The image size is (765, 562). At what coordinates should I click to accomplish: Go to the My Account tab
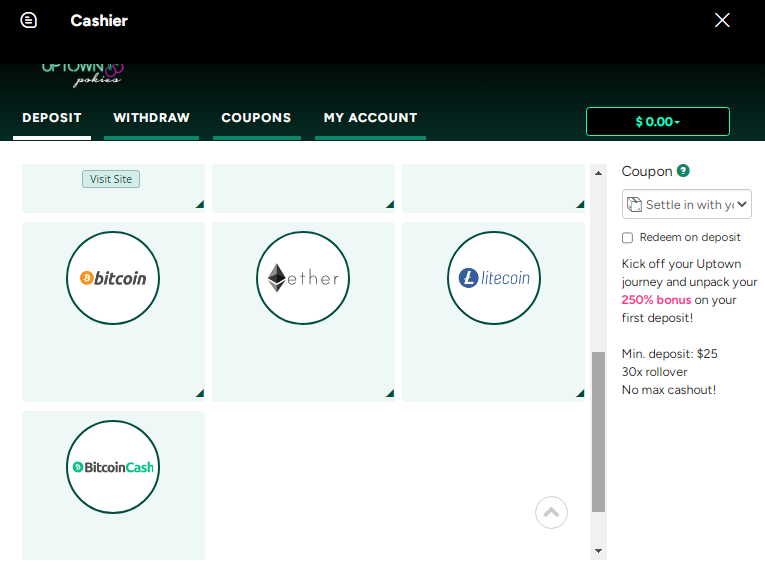click(370, 118)
